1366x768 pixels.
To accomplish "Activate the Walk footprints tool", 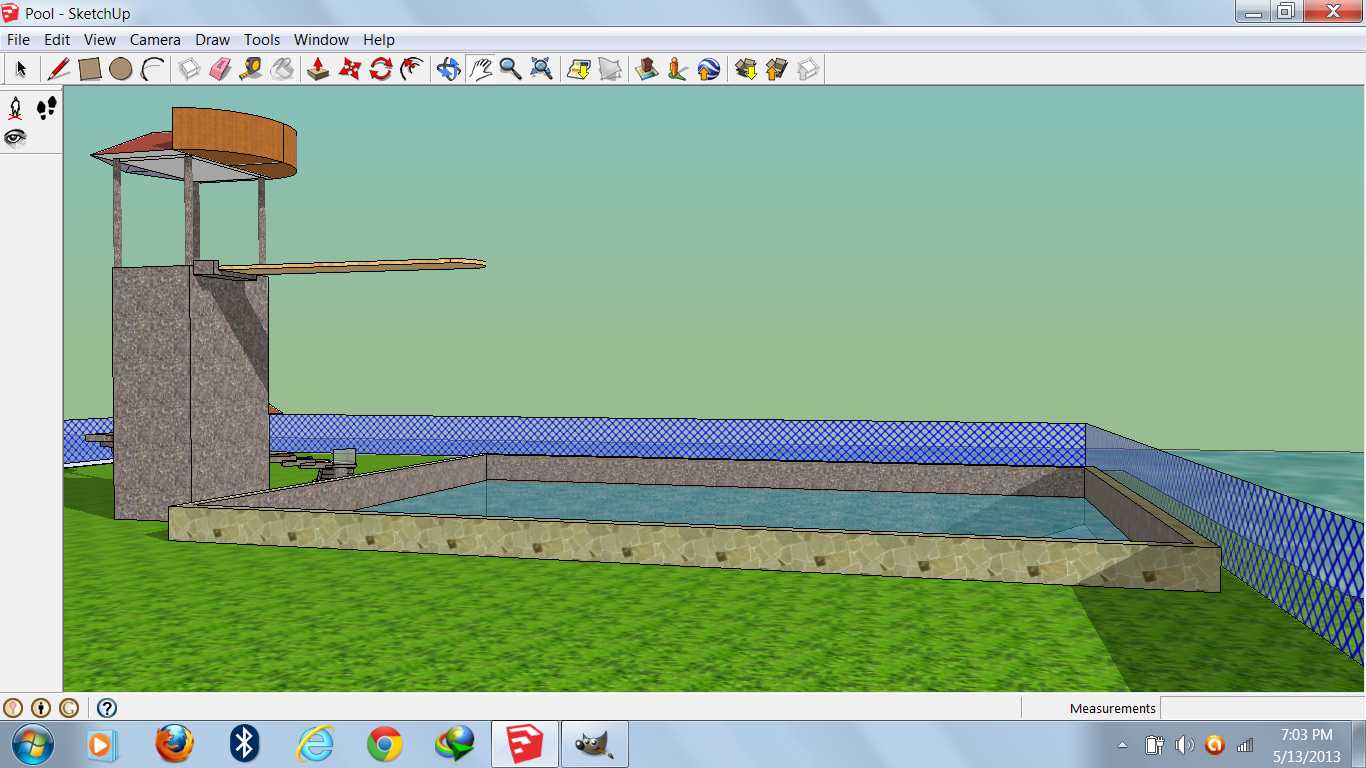I will tap(46, 108).
